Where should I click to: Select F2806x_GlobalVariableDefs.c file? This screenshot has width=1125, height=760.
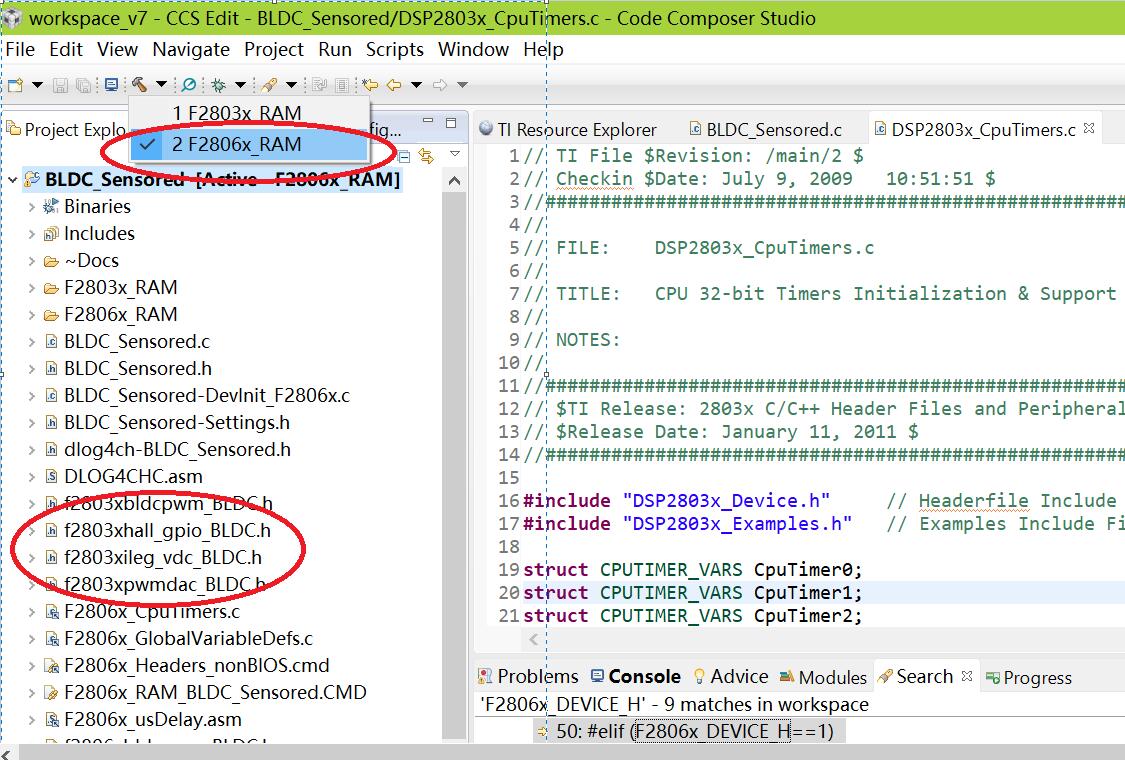[x=189, y=639]
